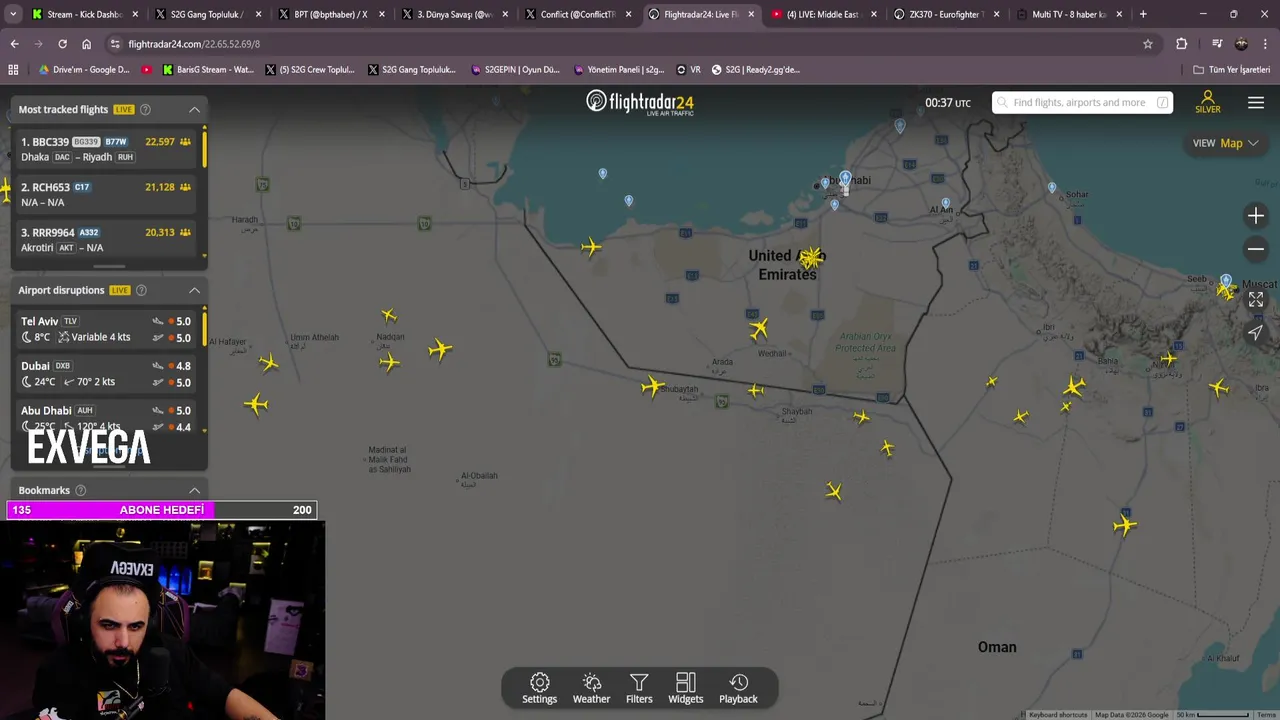Open Abu Dhabi AUH disruption entry
Screen dimensions: 1280x720
point(106,418)
